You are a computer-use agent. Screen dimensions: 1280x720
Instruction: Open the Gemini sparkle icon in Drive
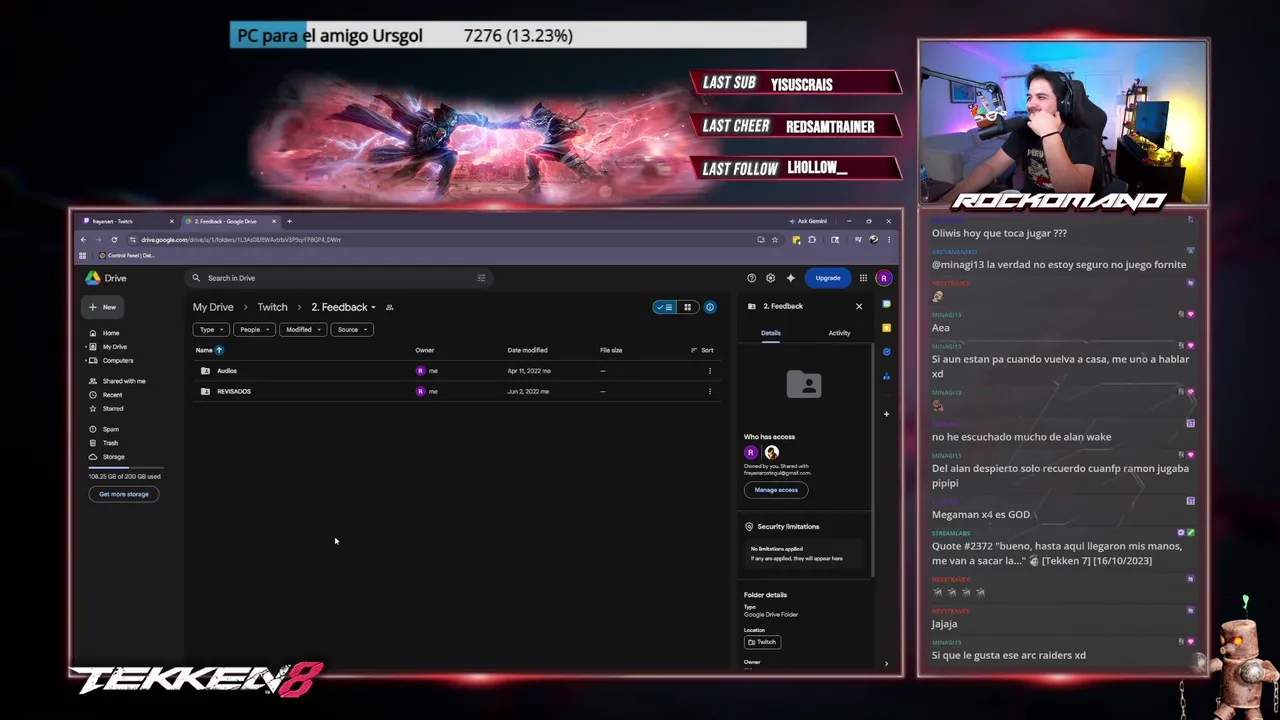coord(790,278)
